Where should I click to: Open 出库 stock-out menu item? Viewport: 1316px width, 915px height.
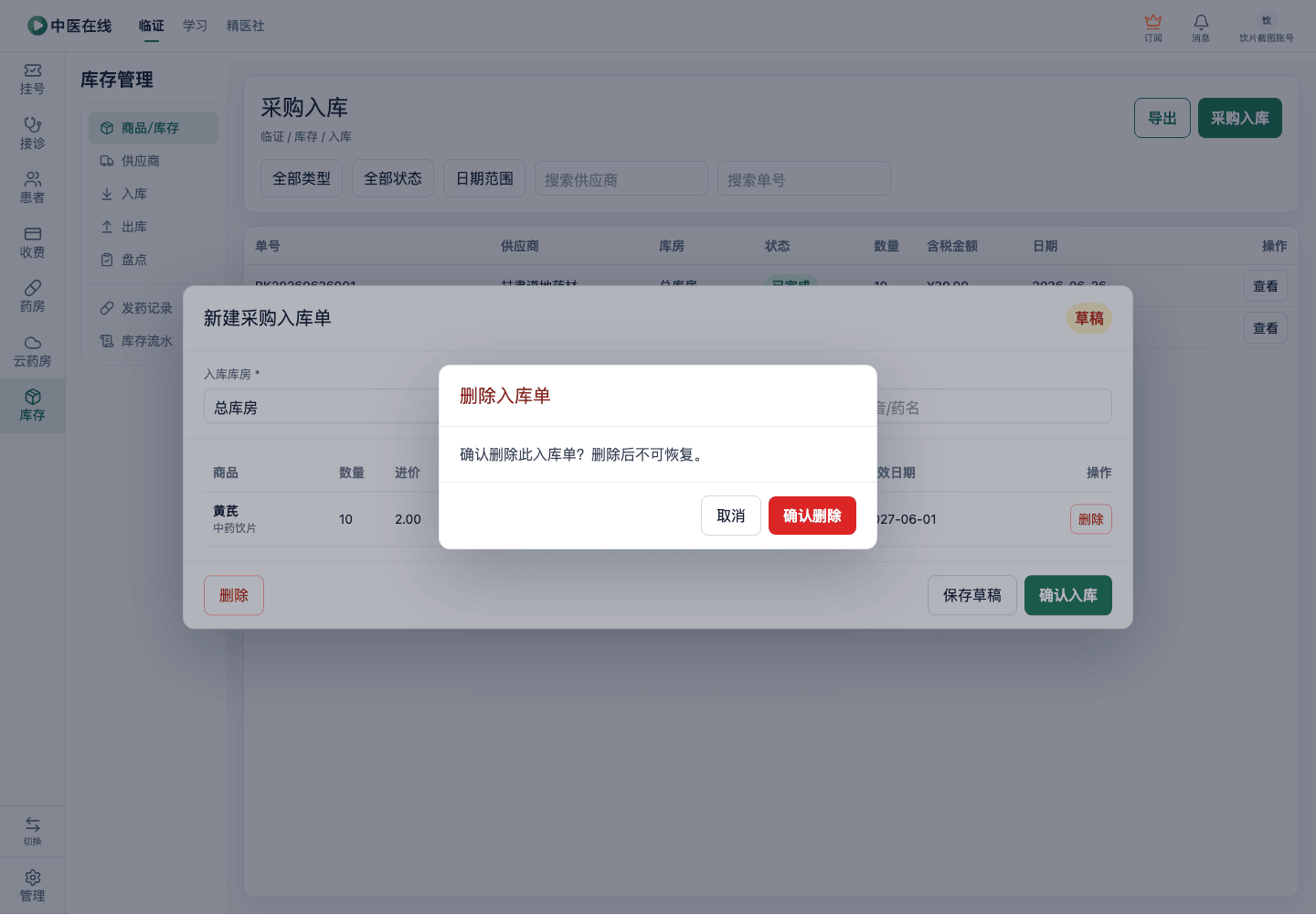(154, 227)
